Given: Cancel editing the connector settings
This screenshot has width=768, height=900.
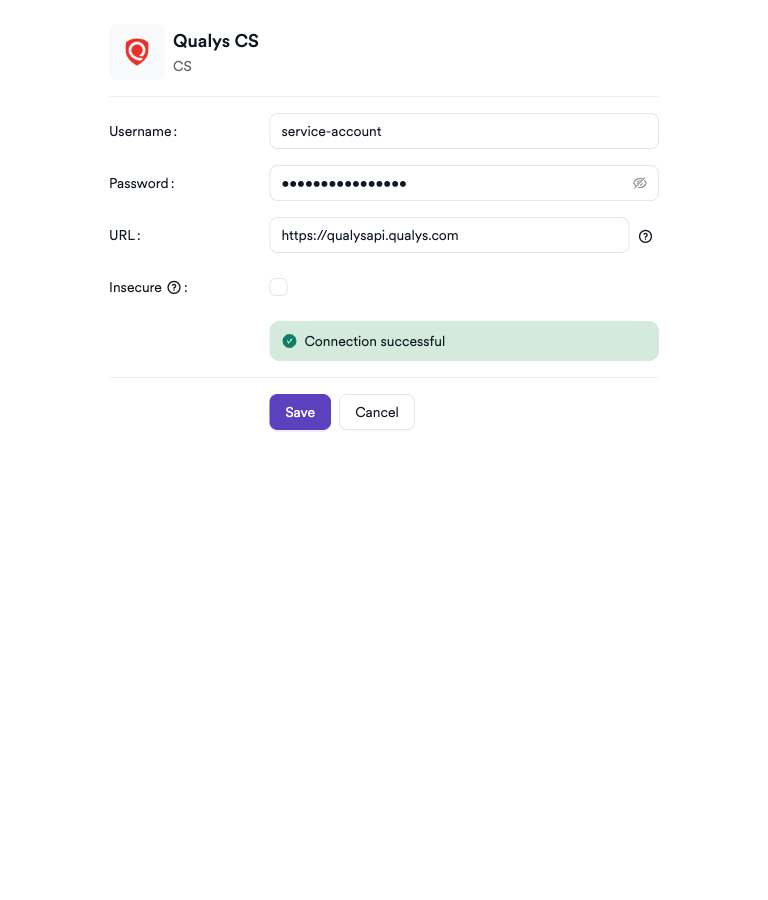Looking at the screenshot, I should pyautogui.click(x=376, y=412).
